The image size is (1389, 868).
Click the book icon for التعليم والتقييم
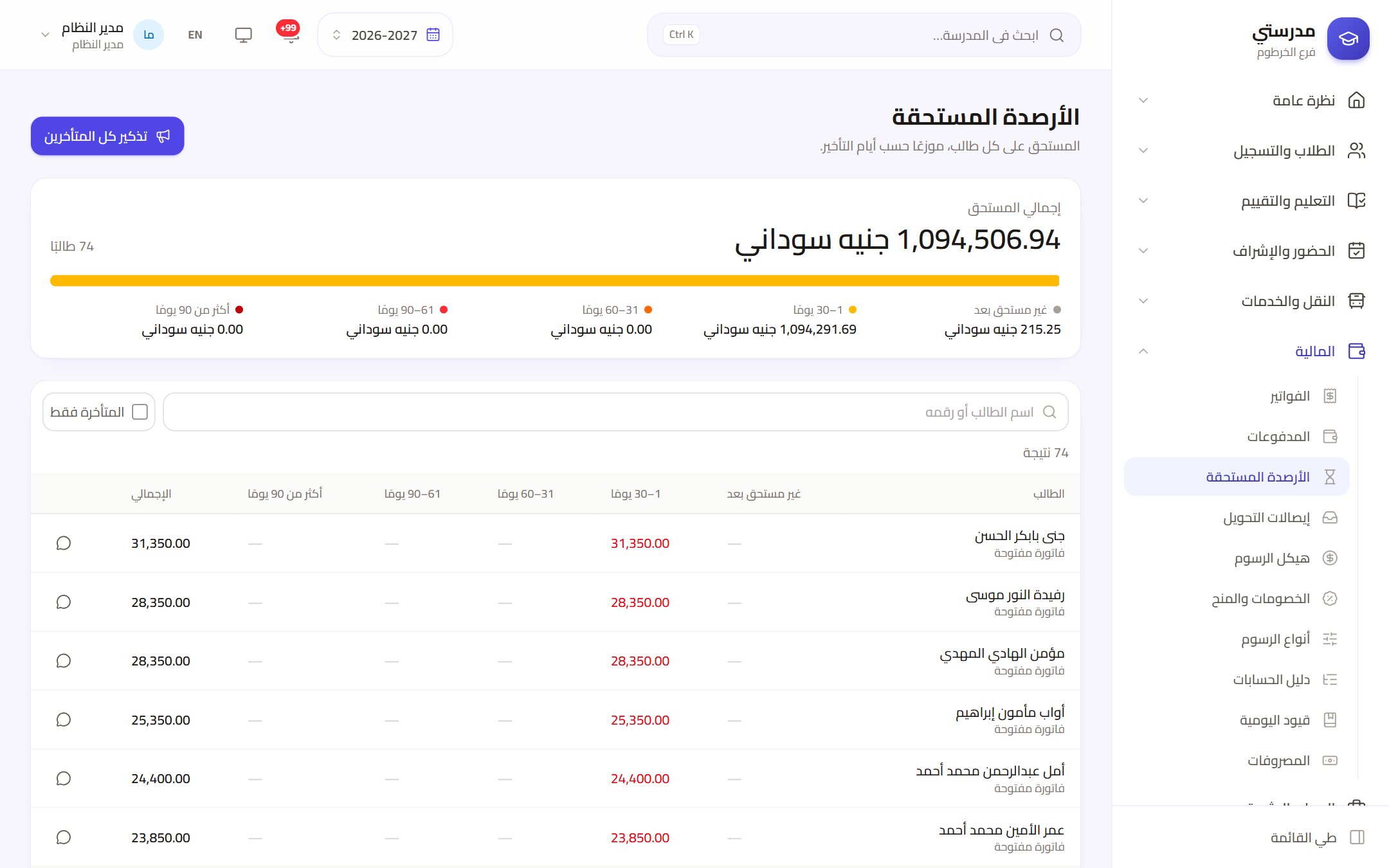(1356, 201)
